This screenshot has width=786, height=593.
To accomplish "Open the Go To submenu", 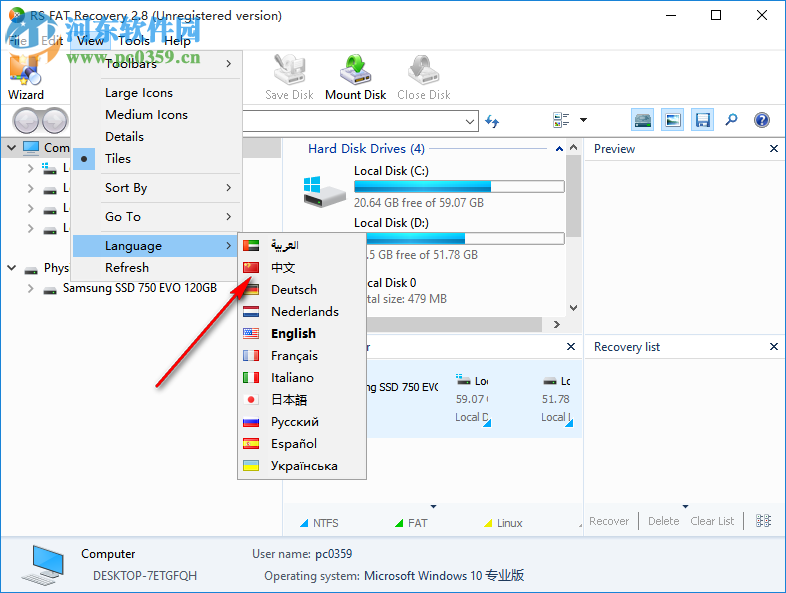I will point(157,217).
